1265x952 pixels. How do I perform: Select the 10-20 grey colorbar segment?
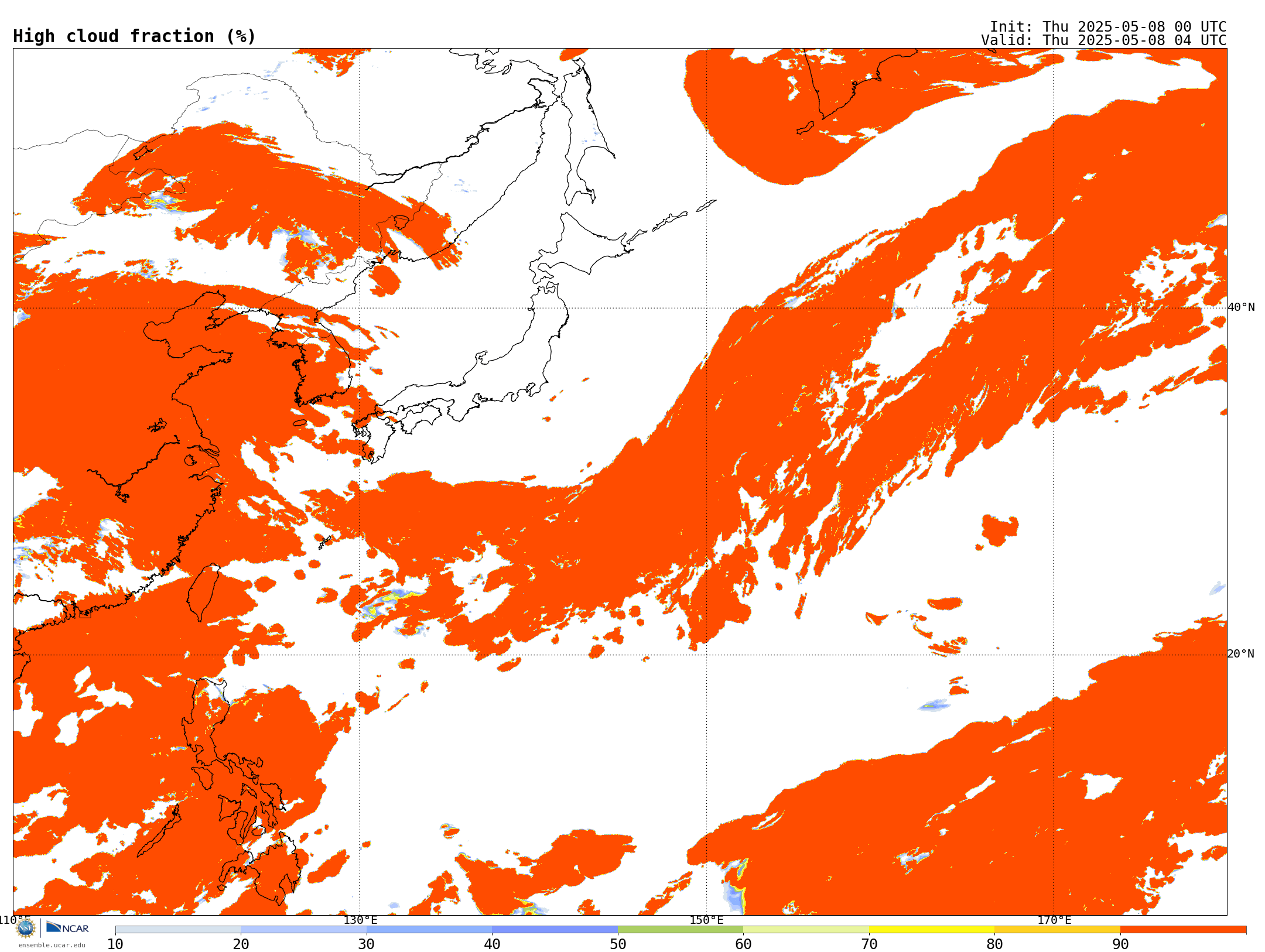click(178, 930)
